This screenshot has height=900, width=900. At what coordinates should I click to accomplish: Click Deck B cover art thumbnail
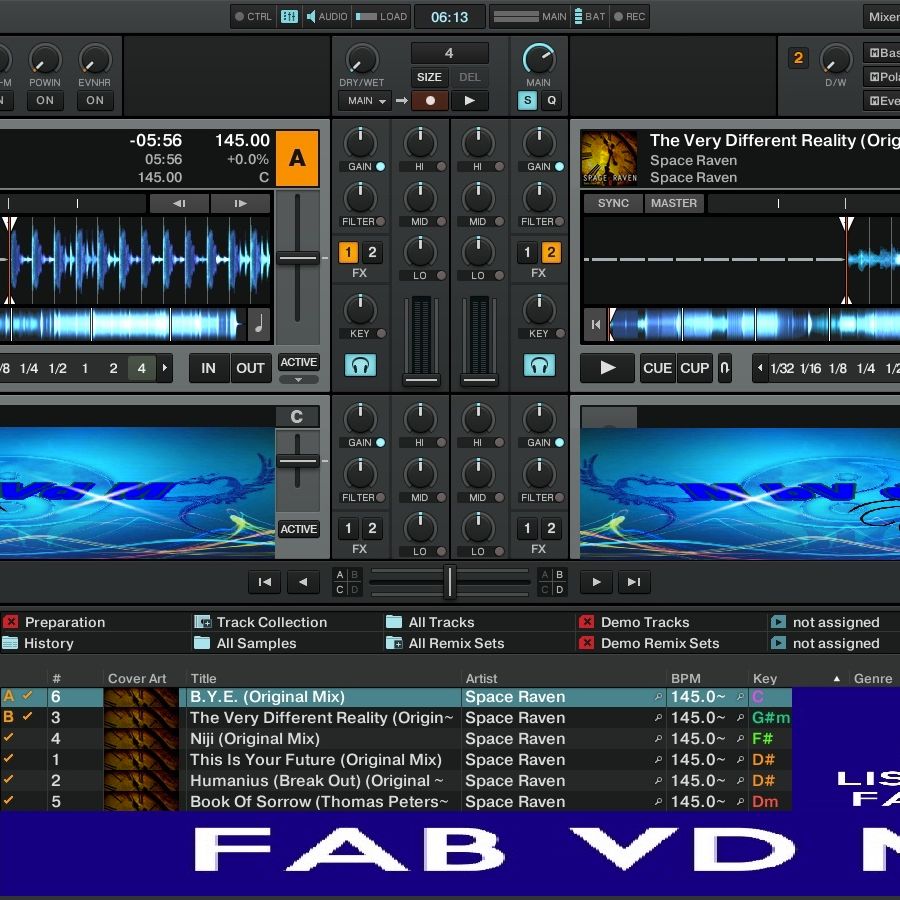609,158
